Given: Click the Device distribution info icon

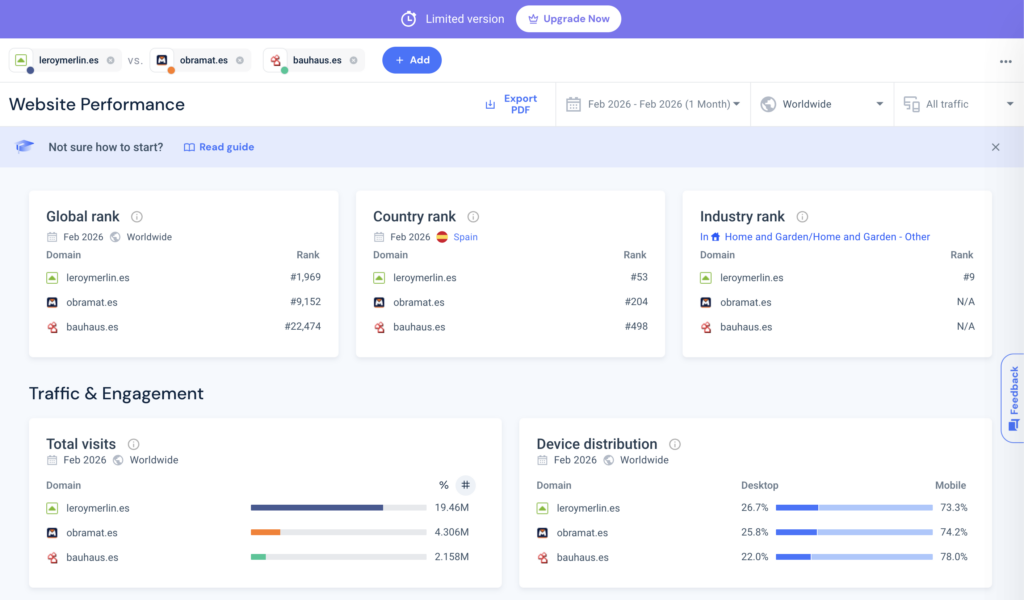Looking at the screenshot, I should click(x=675, y=444).
